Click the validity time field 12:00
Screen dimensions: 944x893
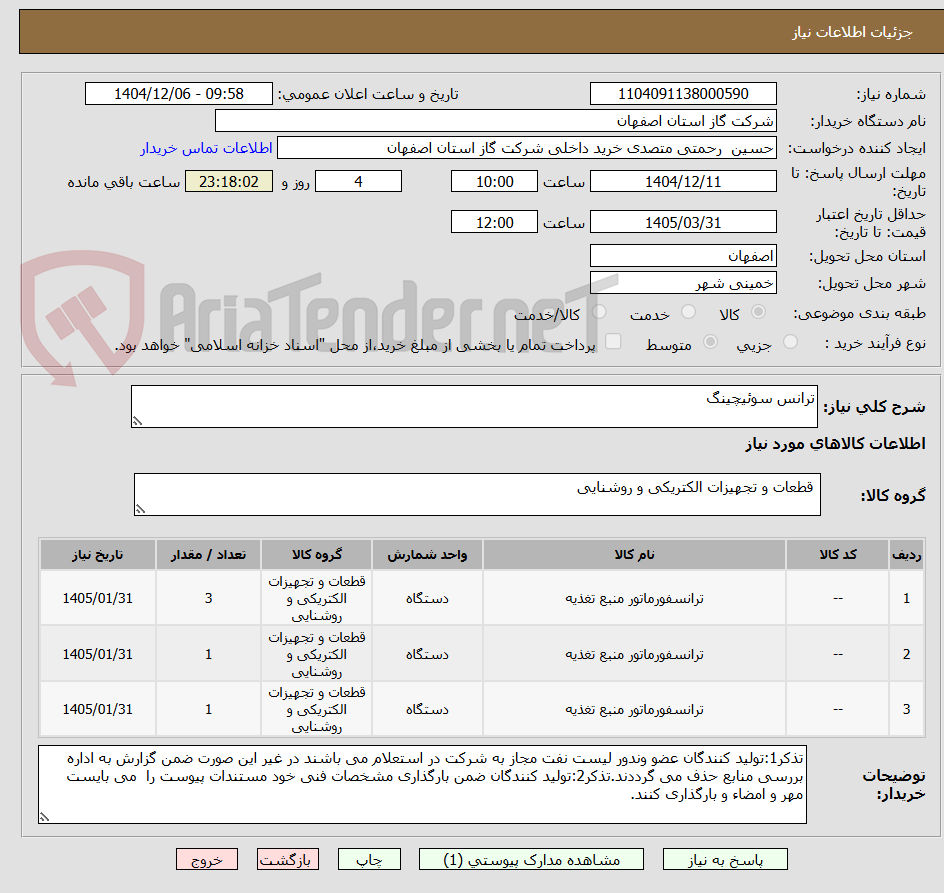click(494, 222)
